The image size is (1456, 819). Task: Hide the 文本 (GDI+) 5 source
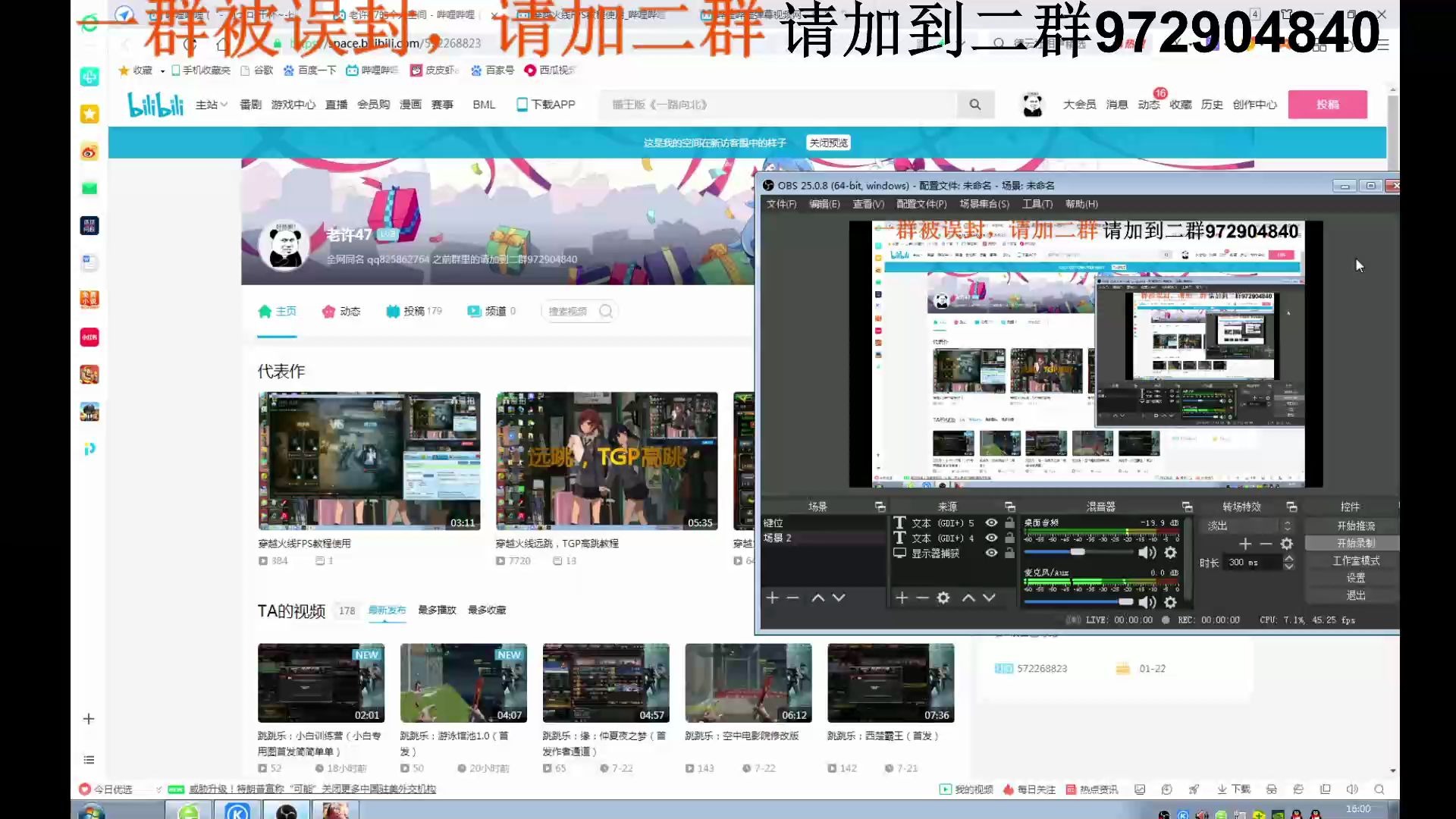[x=991, y=523]
